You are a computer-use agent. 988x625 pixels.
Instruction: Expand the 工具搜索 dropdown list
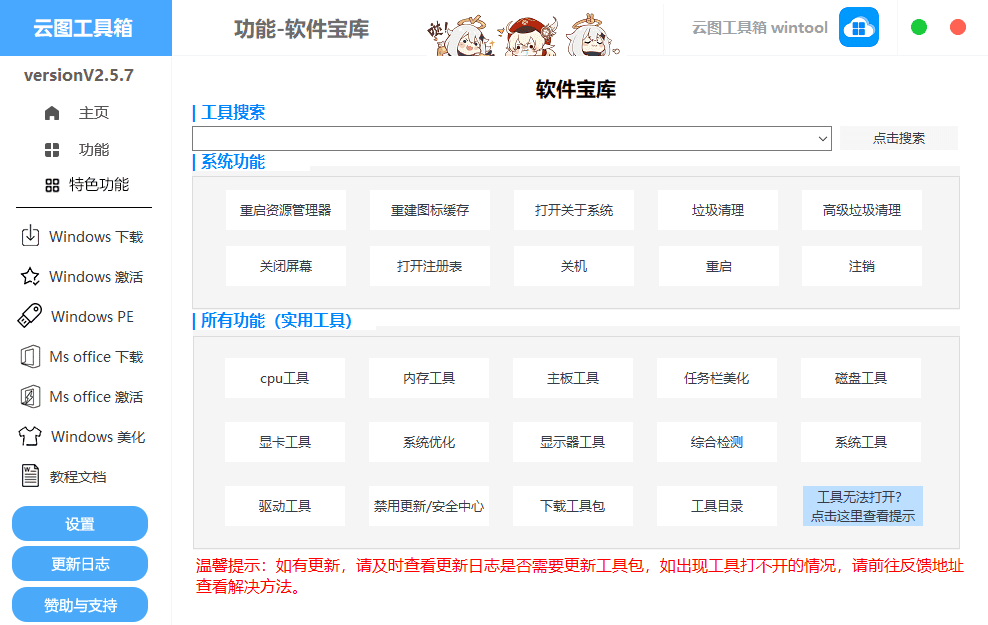tap(823, 138)
